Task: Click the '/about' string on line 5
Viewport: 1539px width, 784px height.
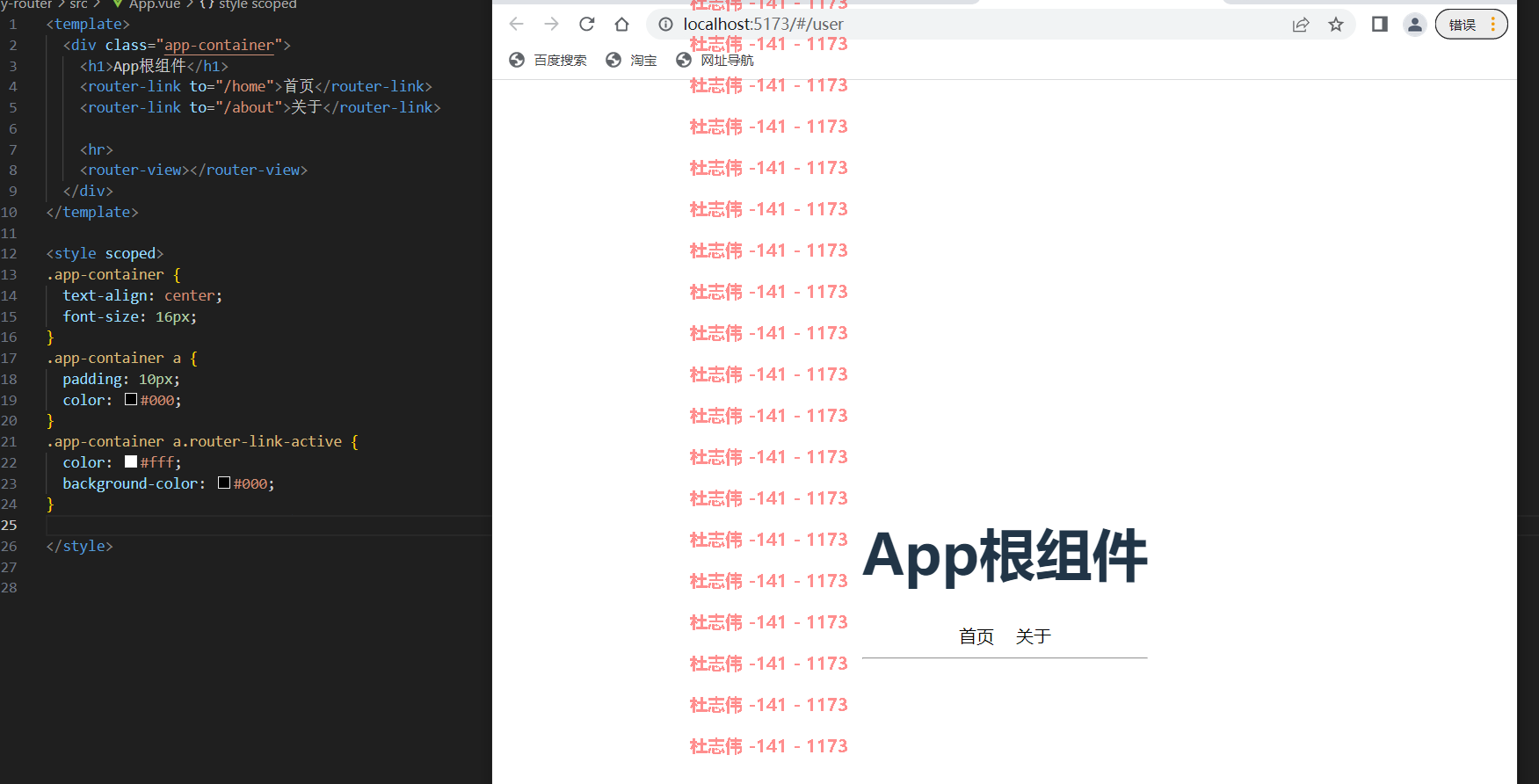Action: tap(249, 107)
